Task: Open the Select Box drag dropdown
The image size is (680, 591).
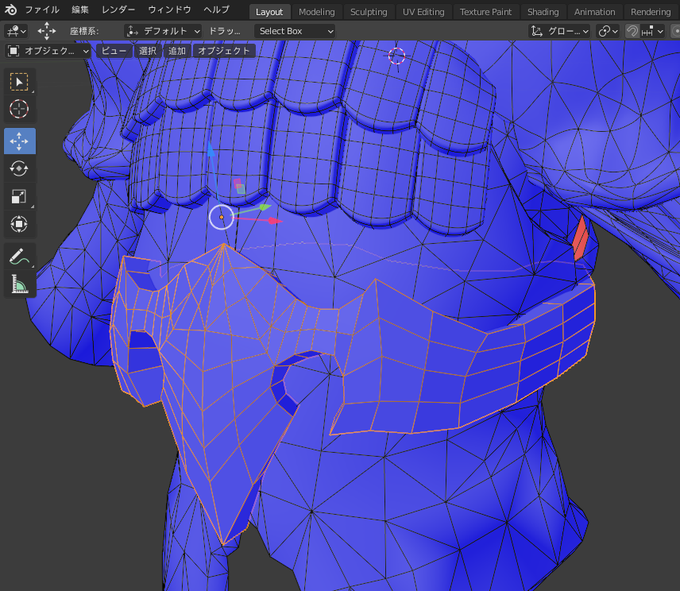Action: (x=294, y=31)
